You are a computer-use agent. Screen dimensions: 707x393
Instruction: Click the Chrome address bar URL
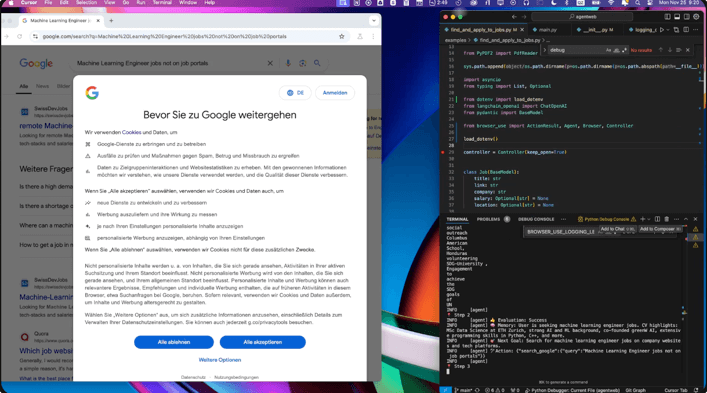[x=165, y=37]
